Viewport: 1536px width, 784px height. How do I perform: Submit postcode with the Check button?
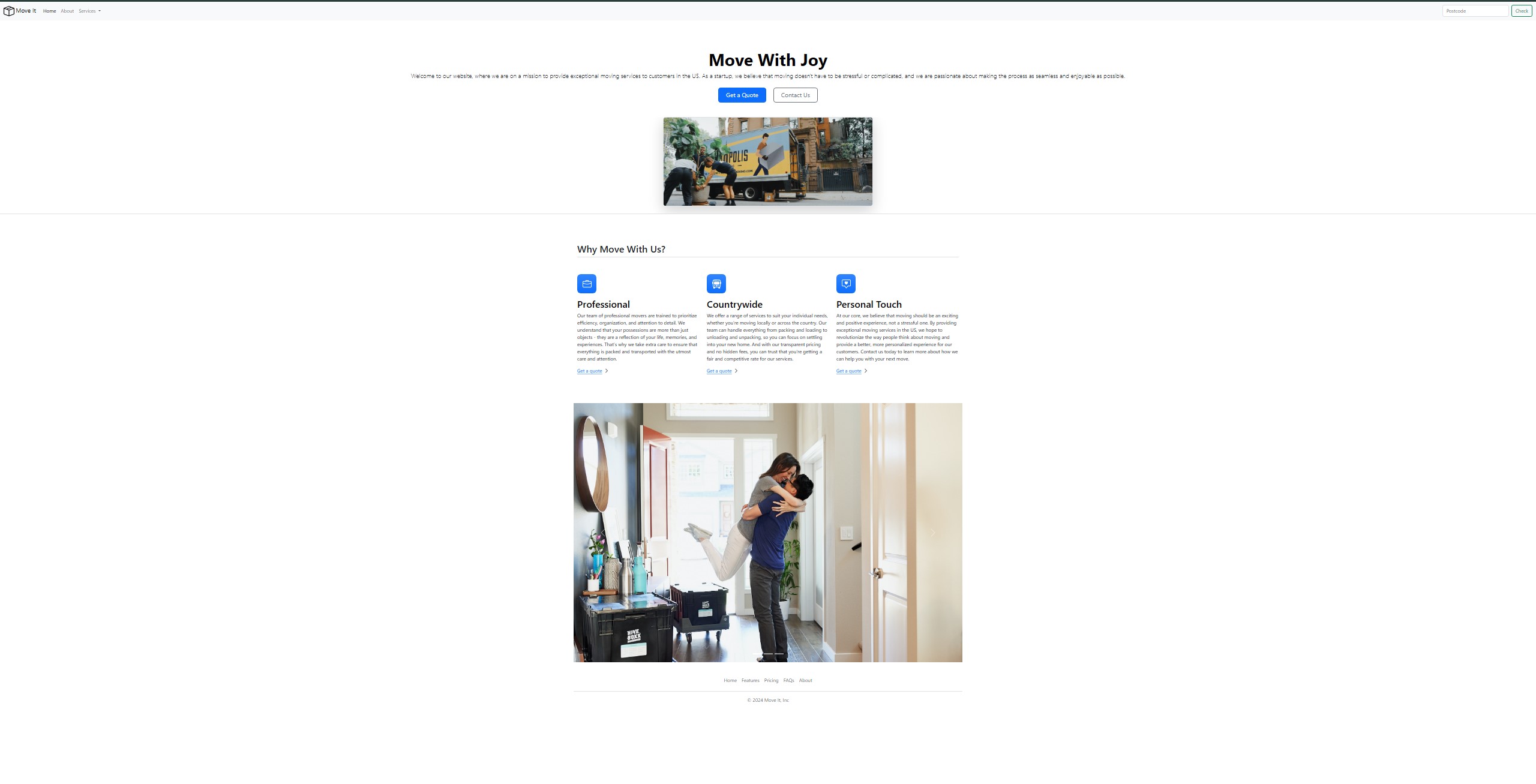(x=1521, y=11)
